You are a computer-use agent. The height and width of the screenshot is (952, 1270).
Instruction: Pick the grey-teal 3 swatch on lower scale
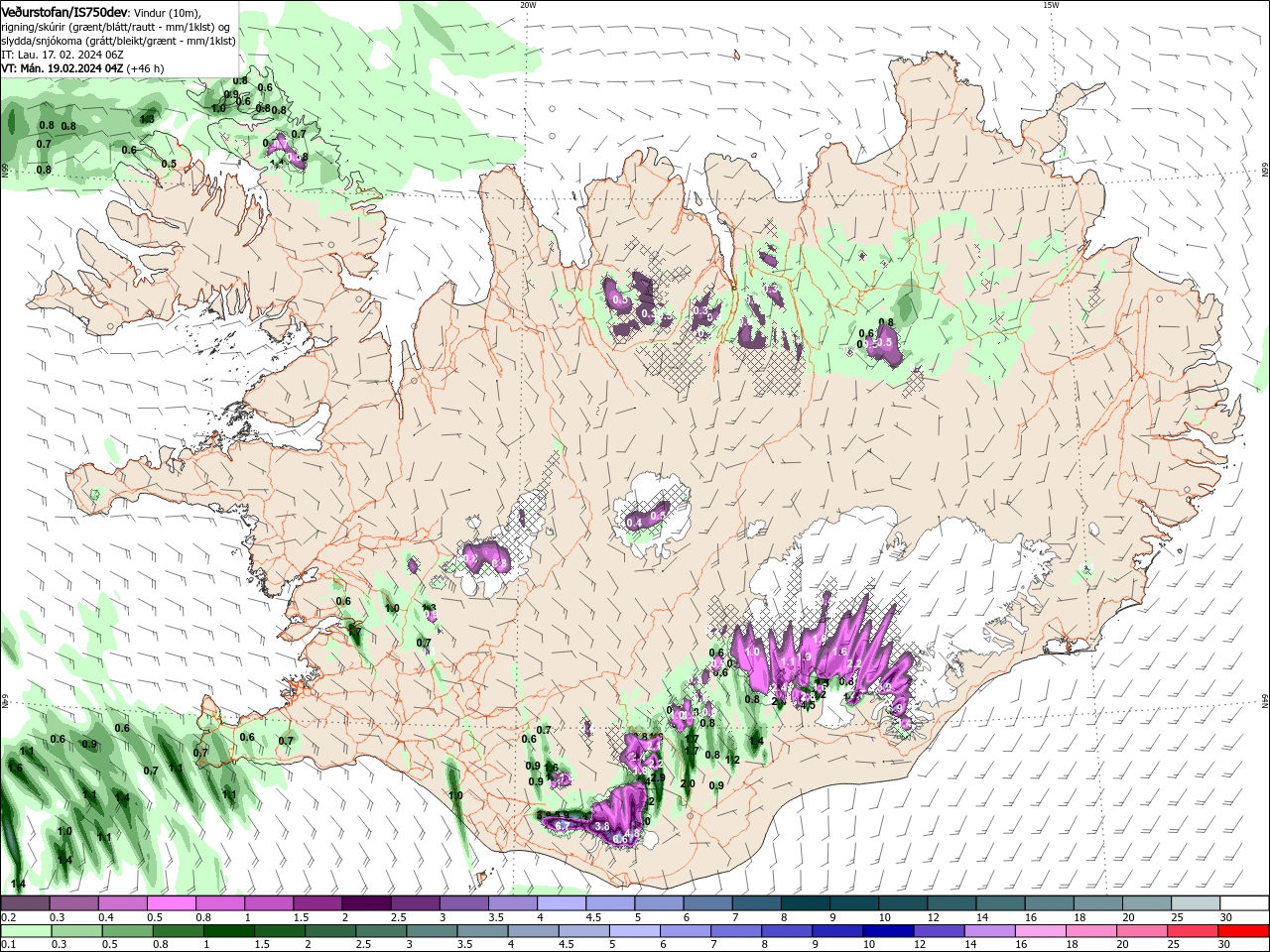[x=432, y=931]
